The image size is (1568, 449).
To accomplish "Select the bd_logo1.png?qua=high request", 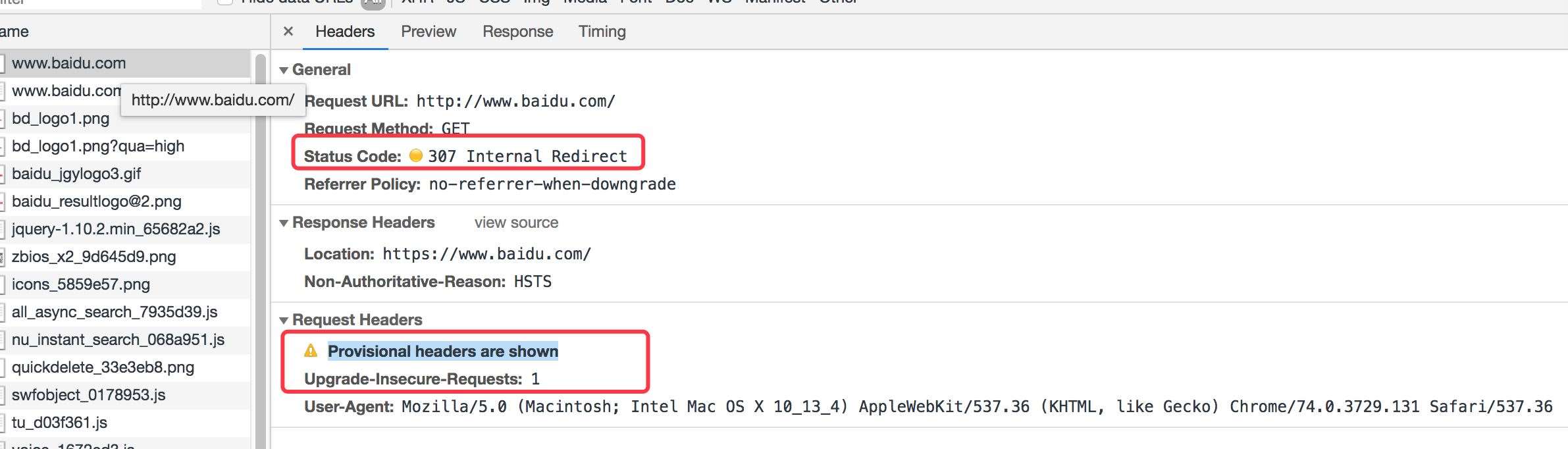I will click(x=98, y=146).
